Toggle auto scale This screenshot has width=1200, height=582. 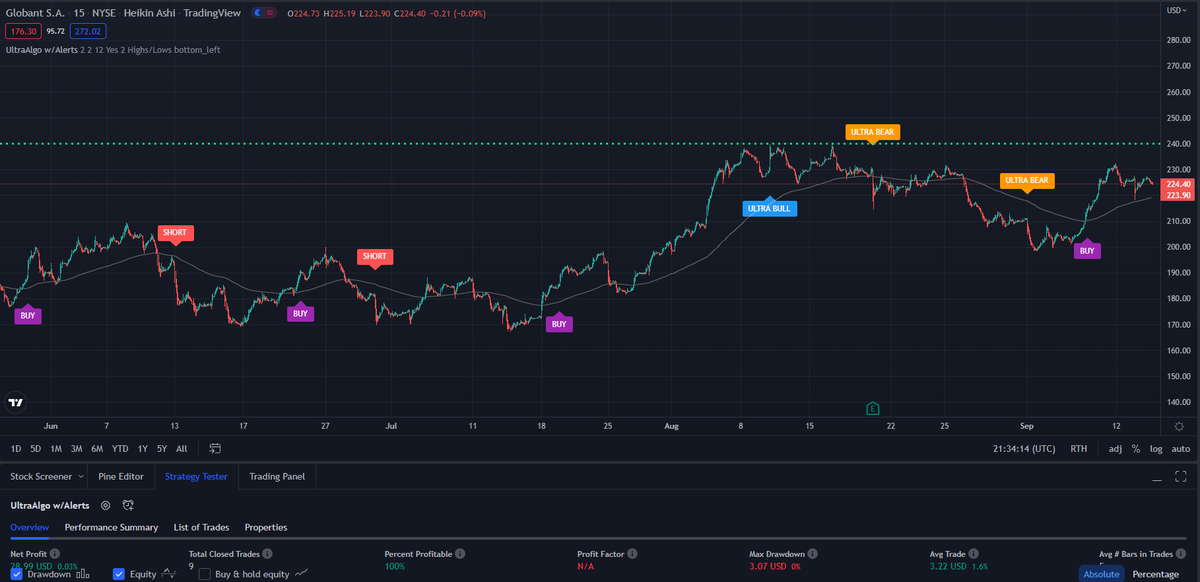coord(1181,449)
